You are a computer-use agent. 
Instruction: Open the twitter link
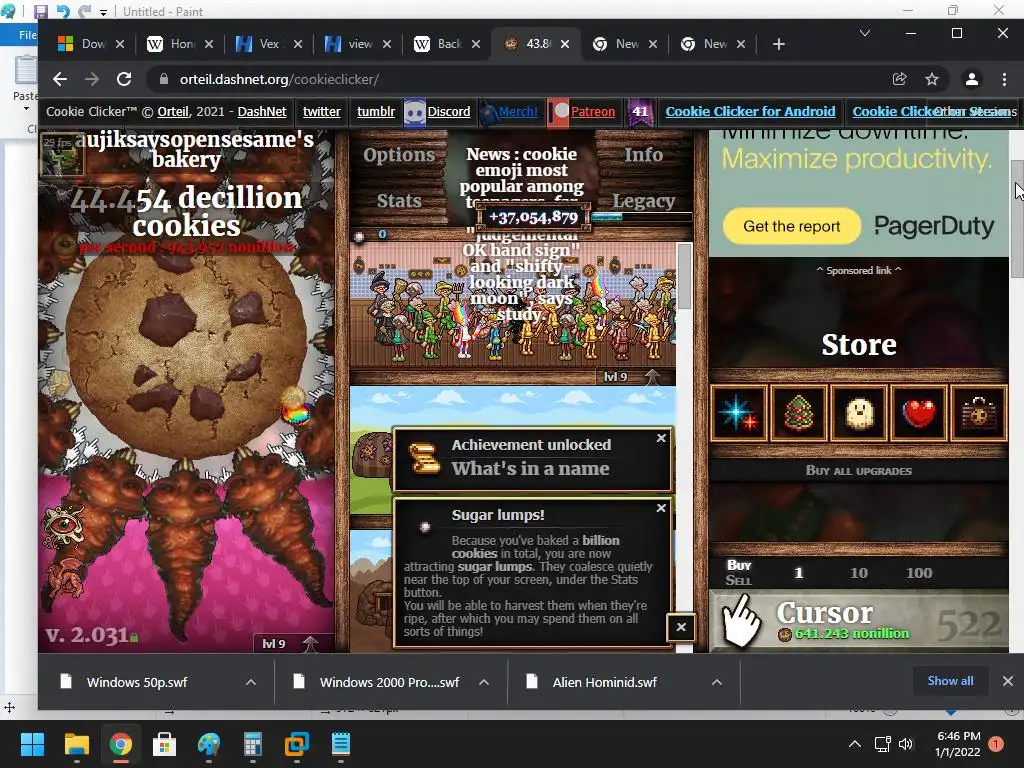click(321, 112)
